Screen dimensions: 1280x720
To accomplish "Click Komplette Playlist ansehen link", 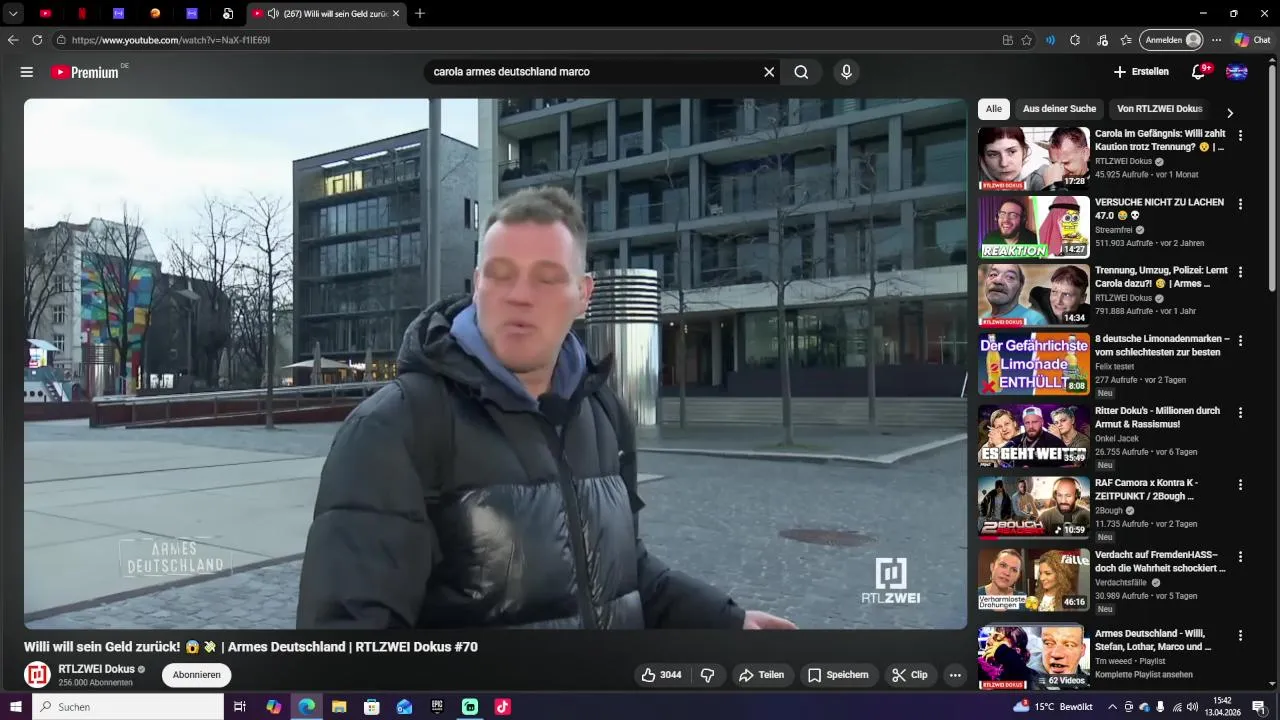I will click(1143, 675).
